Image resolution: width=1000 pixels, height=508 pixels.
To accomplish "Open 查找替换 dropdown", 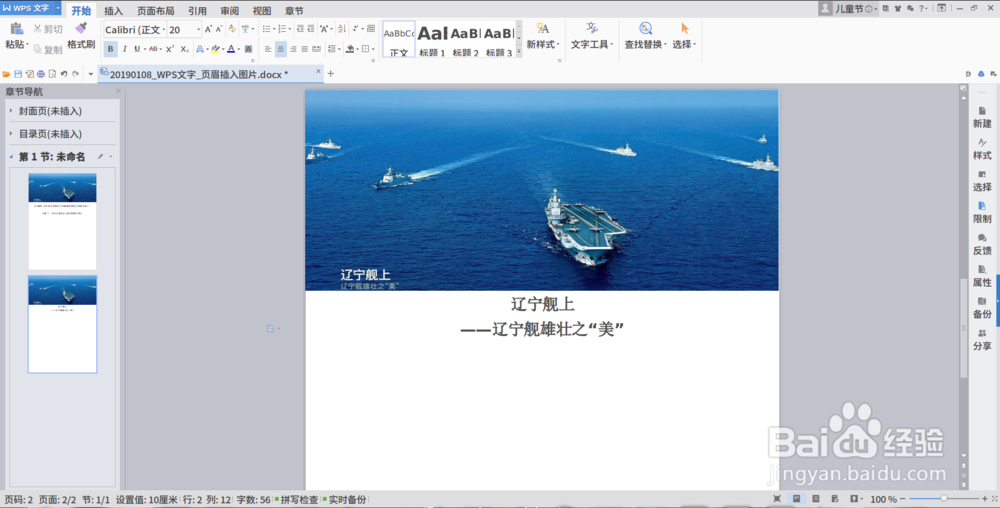I will [645, 36].
